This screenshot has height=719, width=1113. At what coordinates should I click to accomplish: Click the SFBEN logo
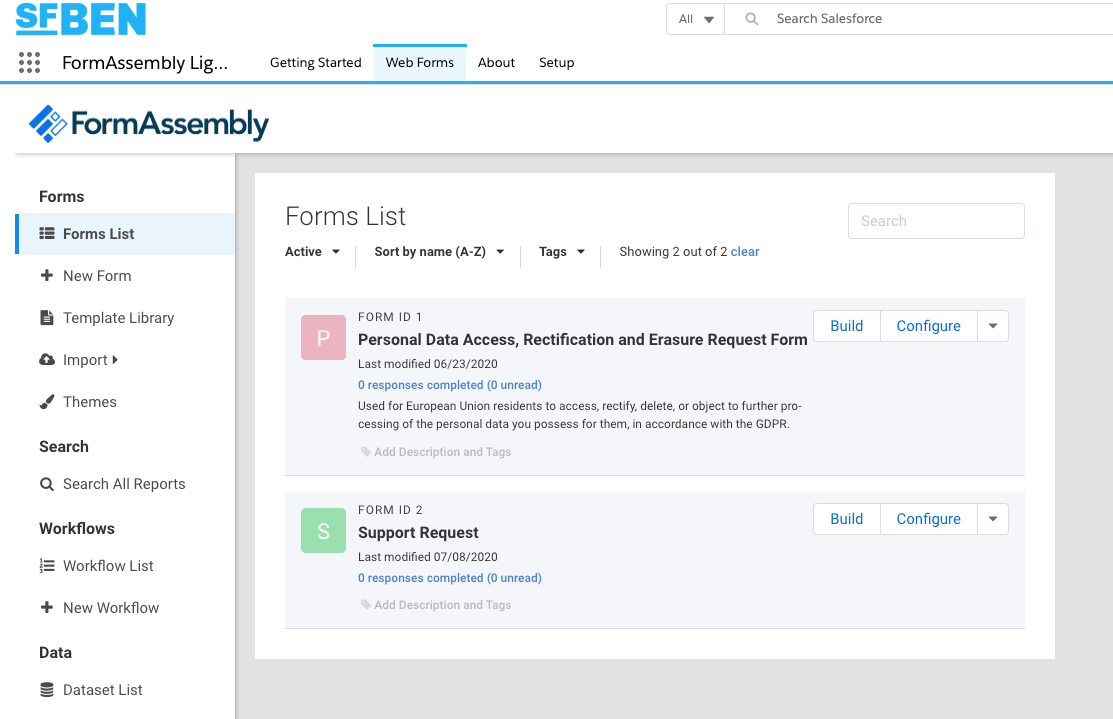tap(81, 18)
